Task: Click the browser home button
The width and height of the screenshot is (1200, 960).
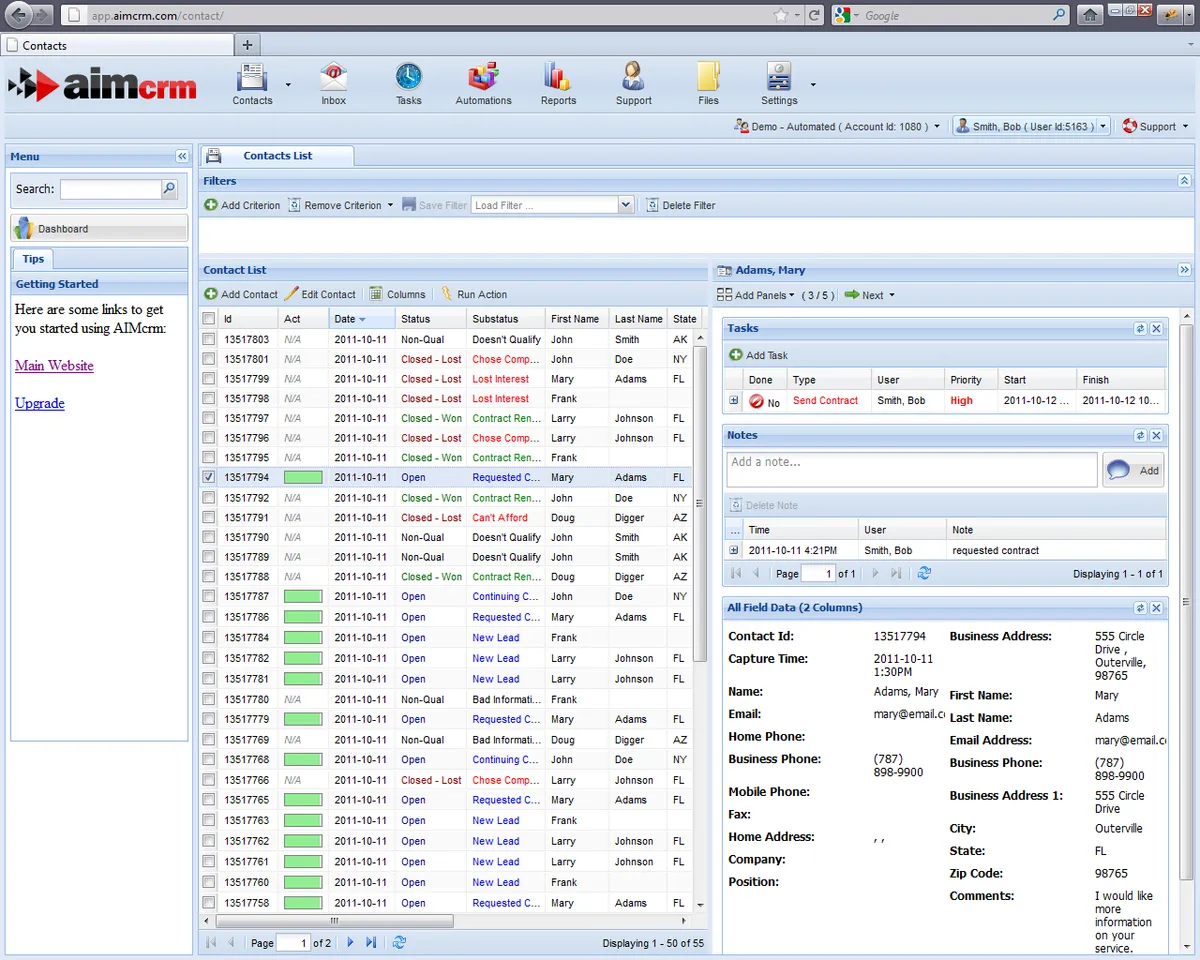Action: point(1090,15)
